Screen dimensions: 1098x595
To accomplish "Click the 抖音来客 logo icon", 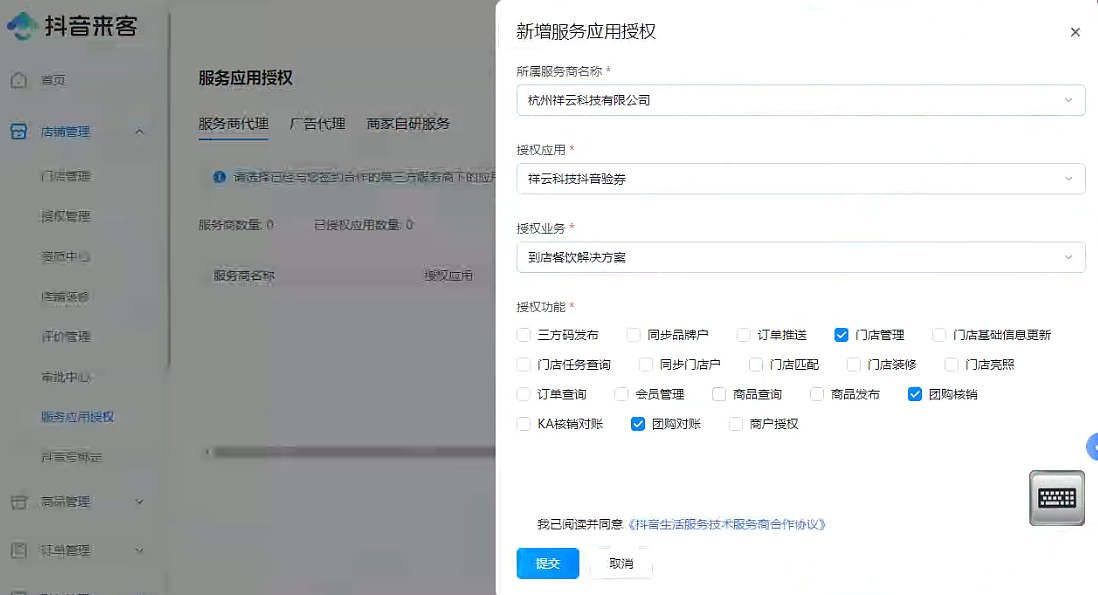I will coord(22,26).
